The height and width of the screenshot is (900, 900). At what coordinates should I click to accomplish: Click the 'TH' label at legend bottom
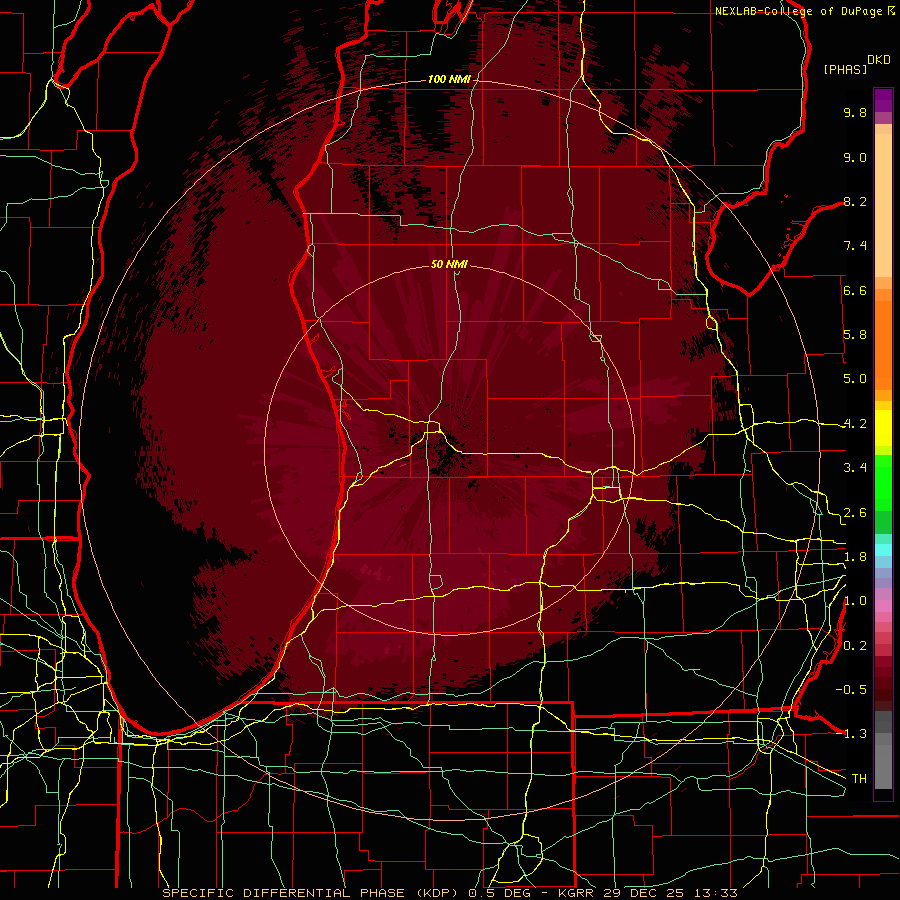(x=859, y=779)
